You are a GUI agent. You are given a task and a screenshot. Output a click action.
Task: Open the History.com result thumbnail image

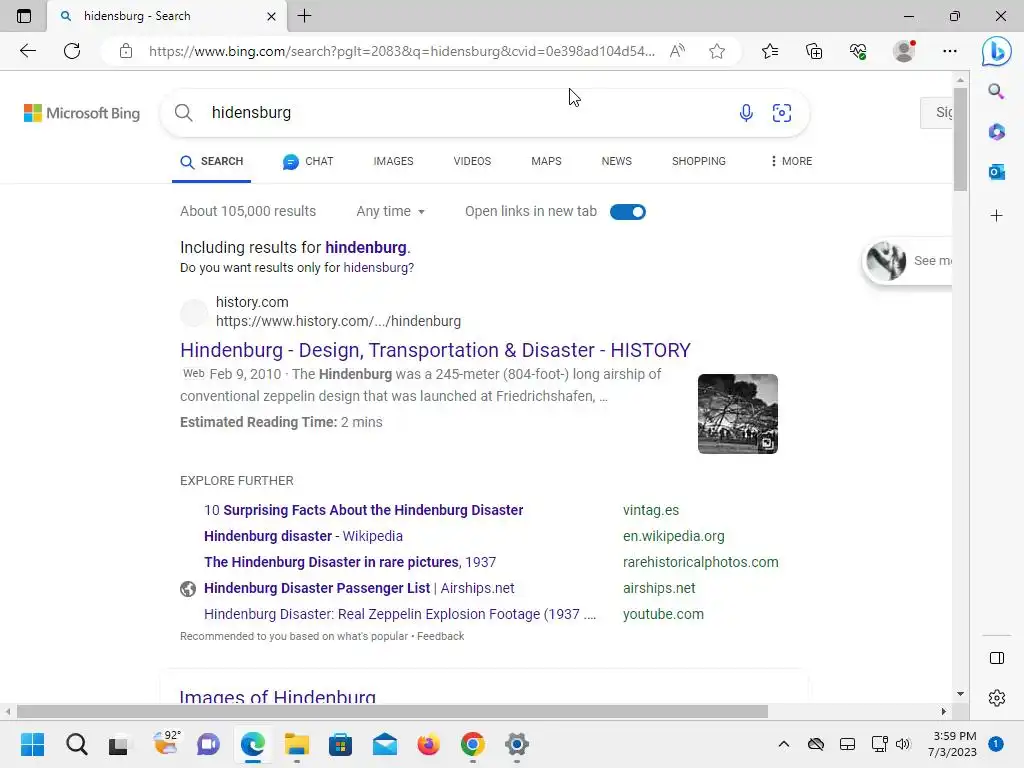[x=737, y=414]
